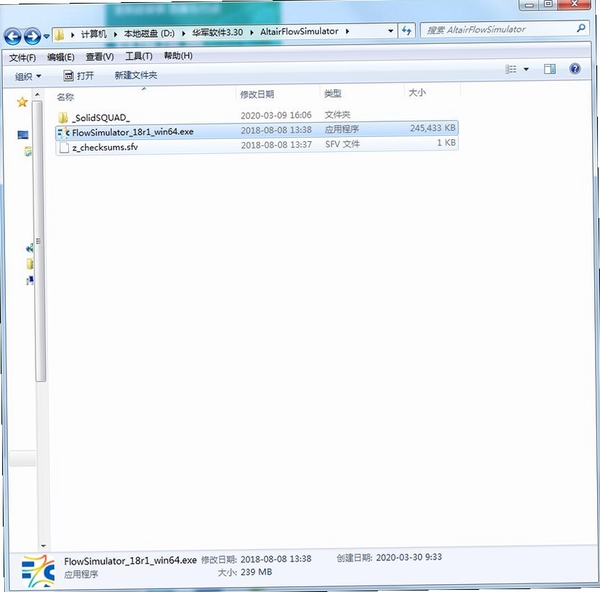Click the 本地磁盘 (D:) breadcrumb
Viewport: 600px width, 592px height.
[149, 33]
